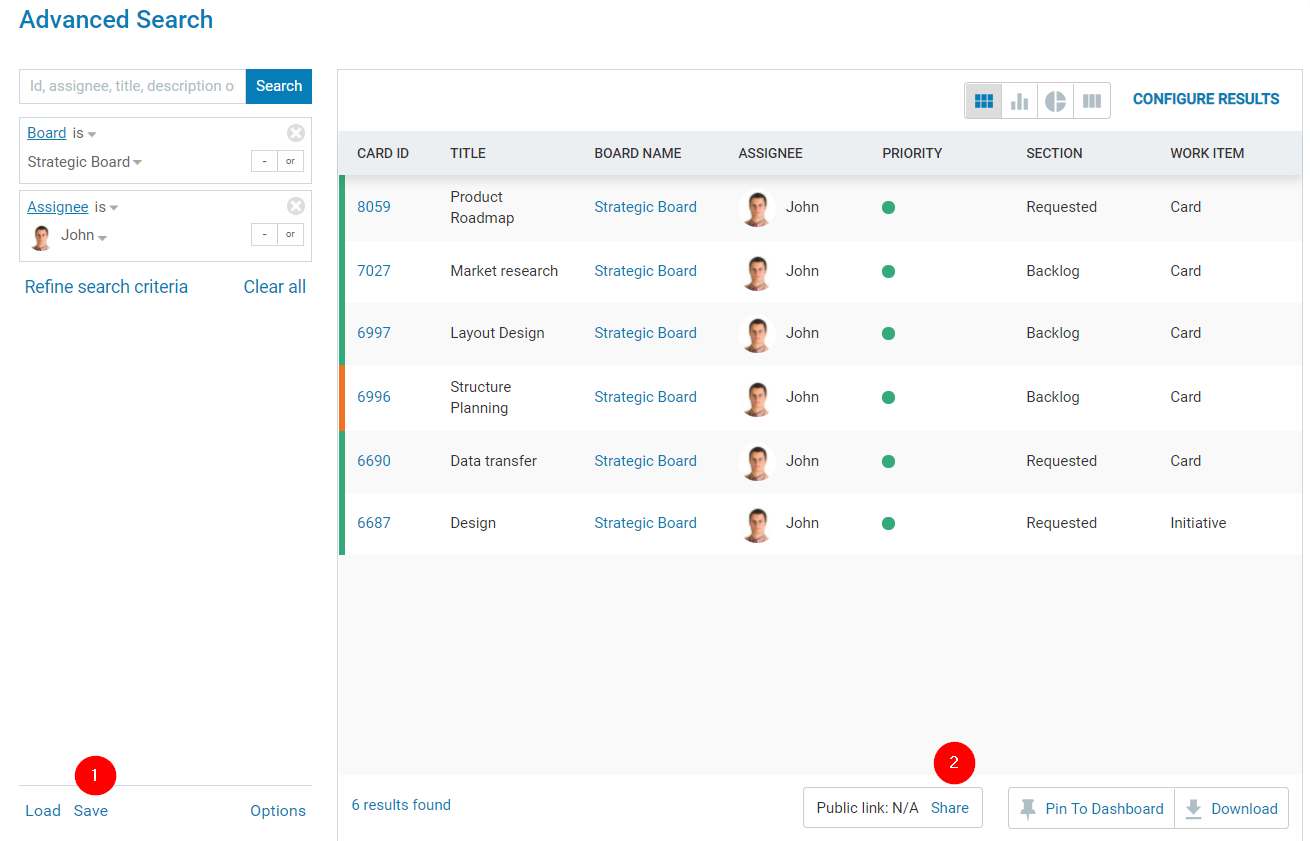Open the Strategic Board value dropdown

[85, 162]
